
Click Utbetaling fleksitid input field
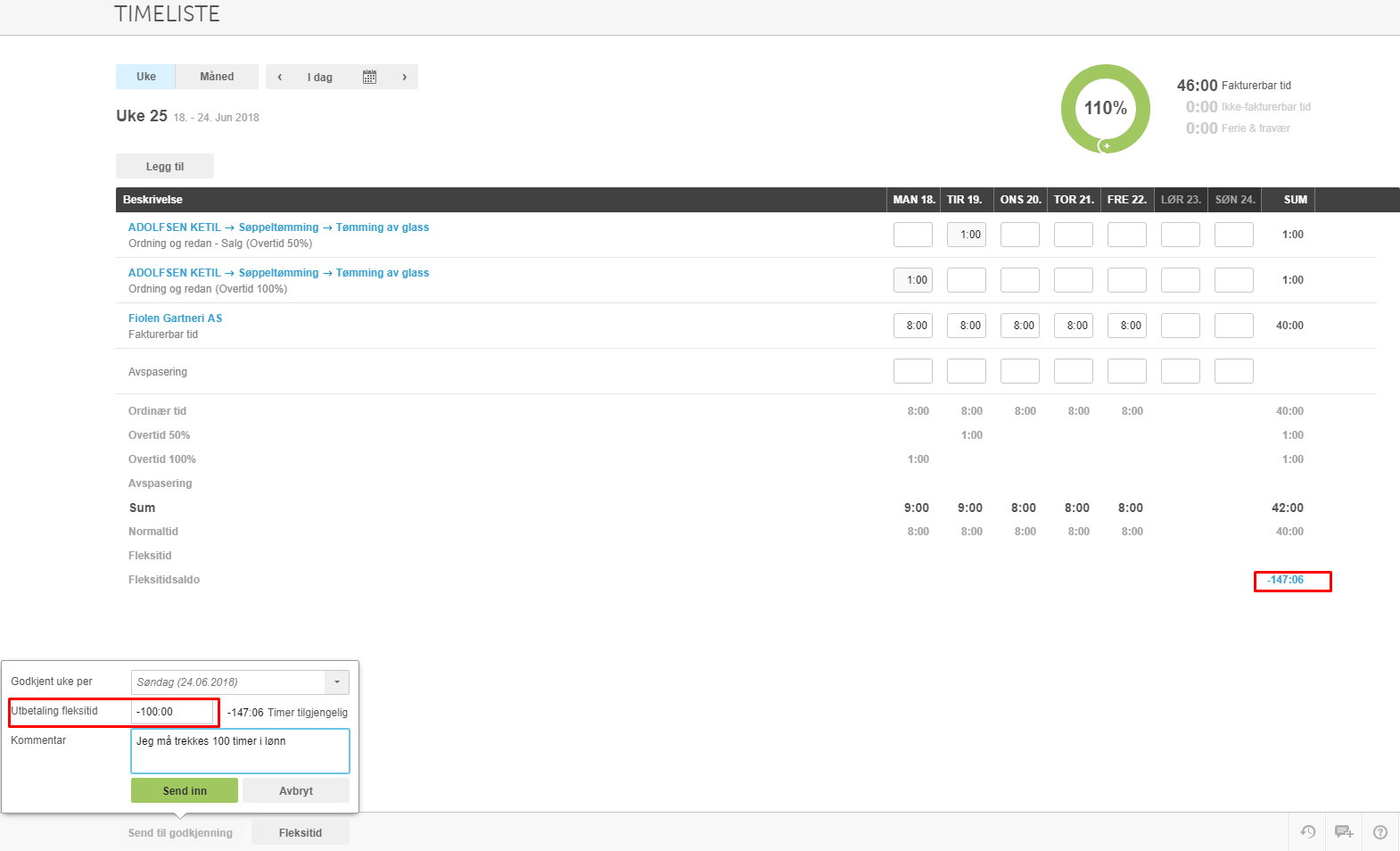(173, 712)
